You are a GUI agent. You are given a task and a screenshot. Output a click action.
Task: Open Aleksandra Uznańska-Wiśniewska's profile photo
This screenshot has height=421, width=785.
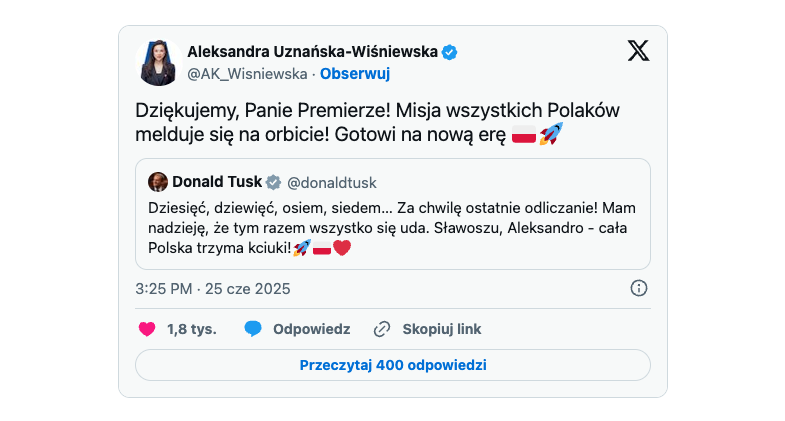[x=158, y=63]
